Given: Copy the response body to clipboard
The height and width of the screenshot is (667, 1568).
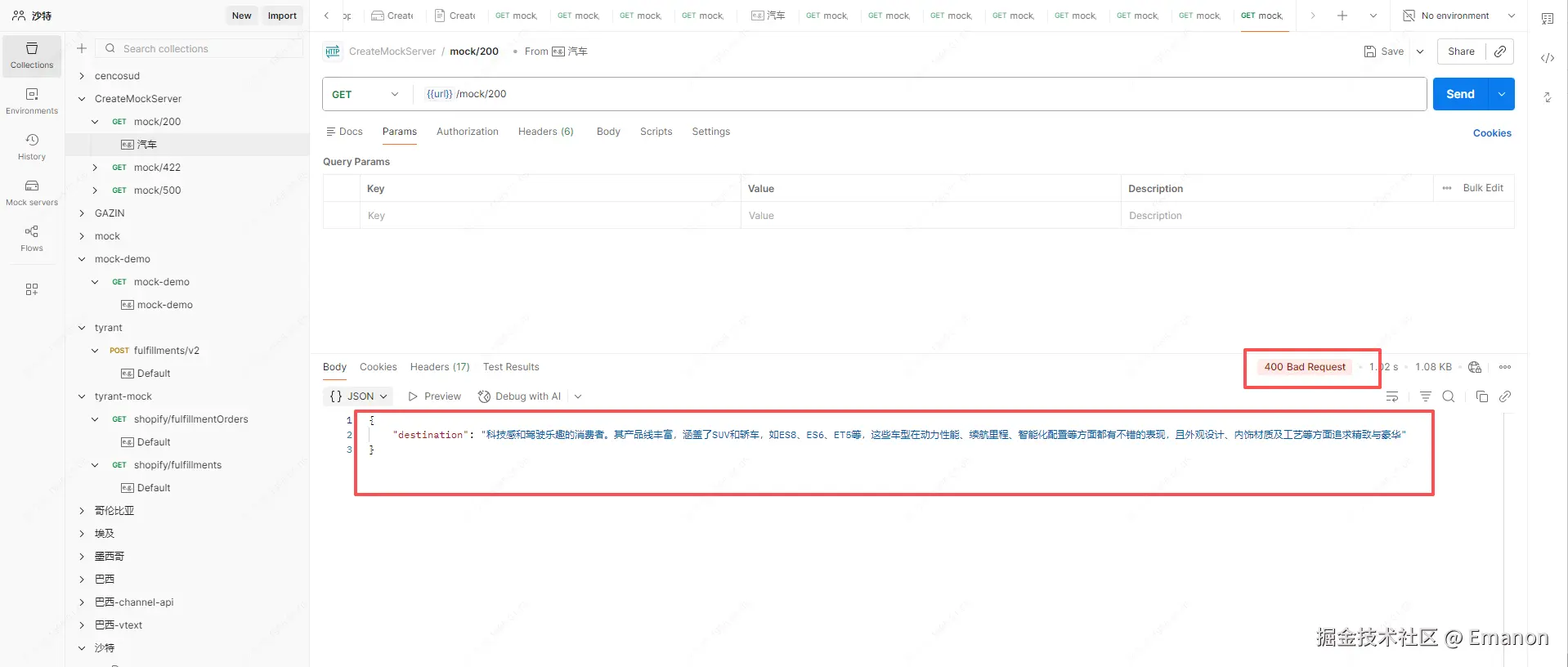Looking at the screenshot, I should click(1482, 396).
